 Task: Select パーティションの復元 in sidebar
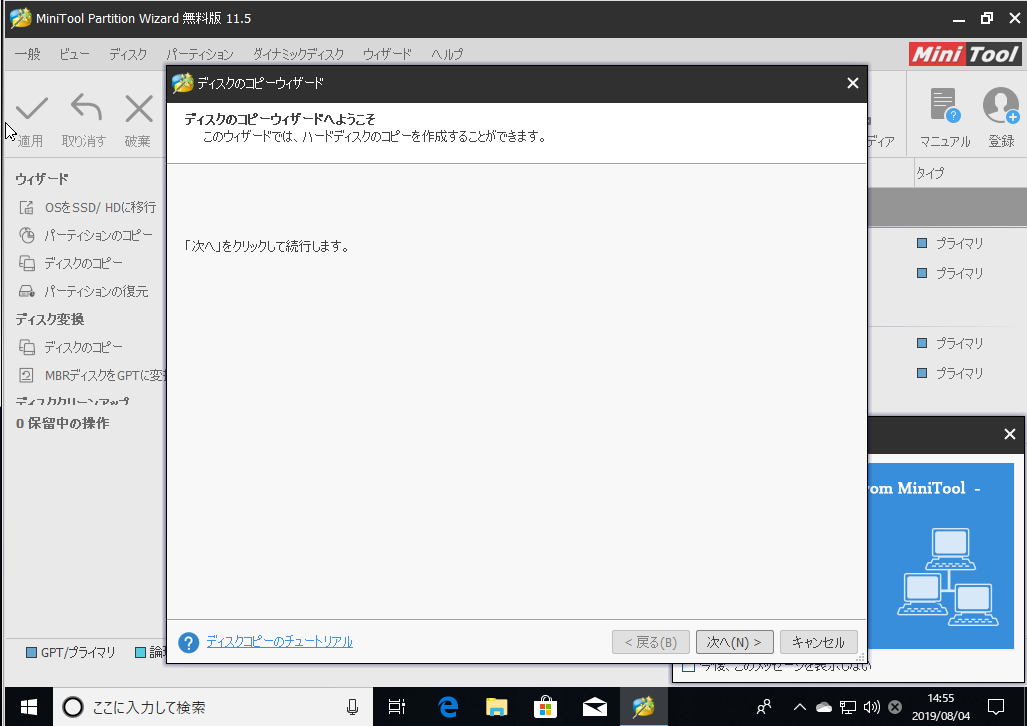click(95, 291)
